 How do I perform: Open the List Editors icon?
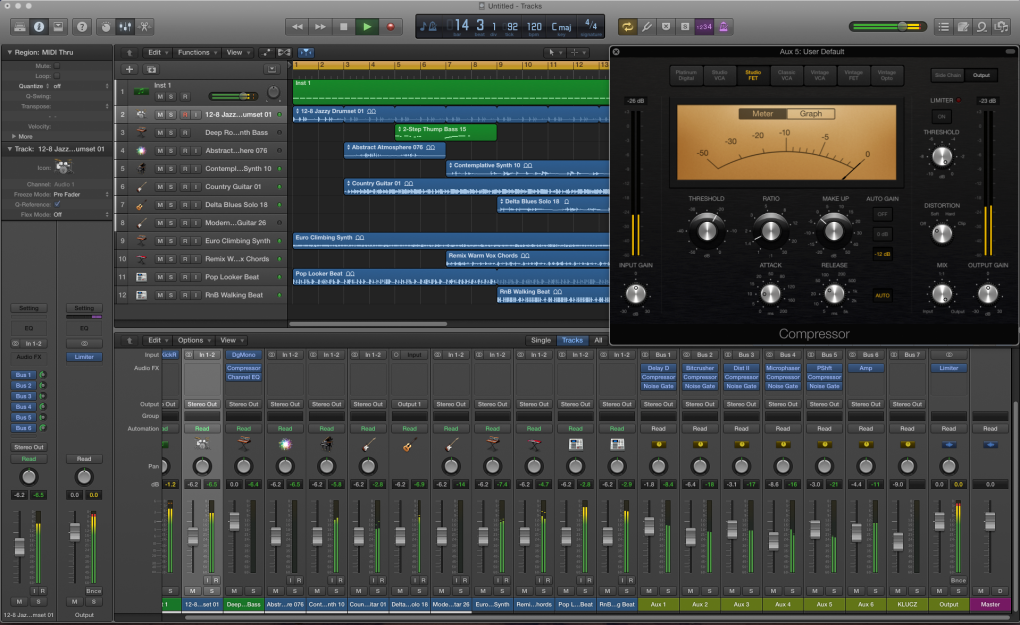pos(943,27)
